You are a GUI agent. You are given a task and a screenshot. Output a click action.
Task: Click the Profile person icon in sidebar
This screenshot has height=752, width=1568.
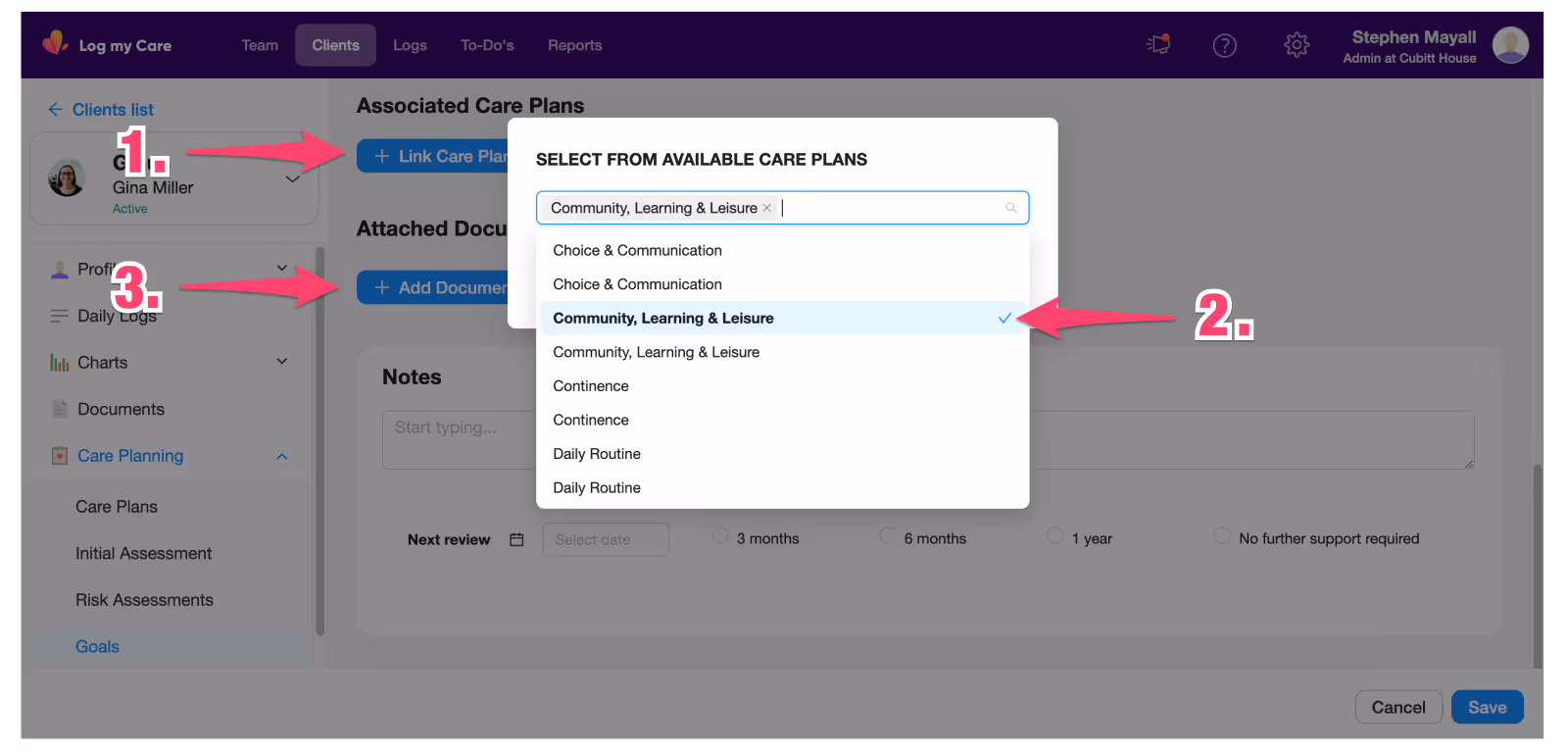pos(59,270)
